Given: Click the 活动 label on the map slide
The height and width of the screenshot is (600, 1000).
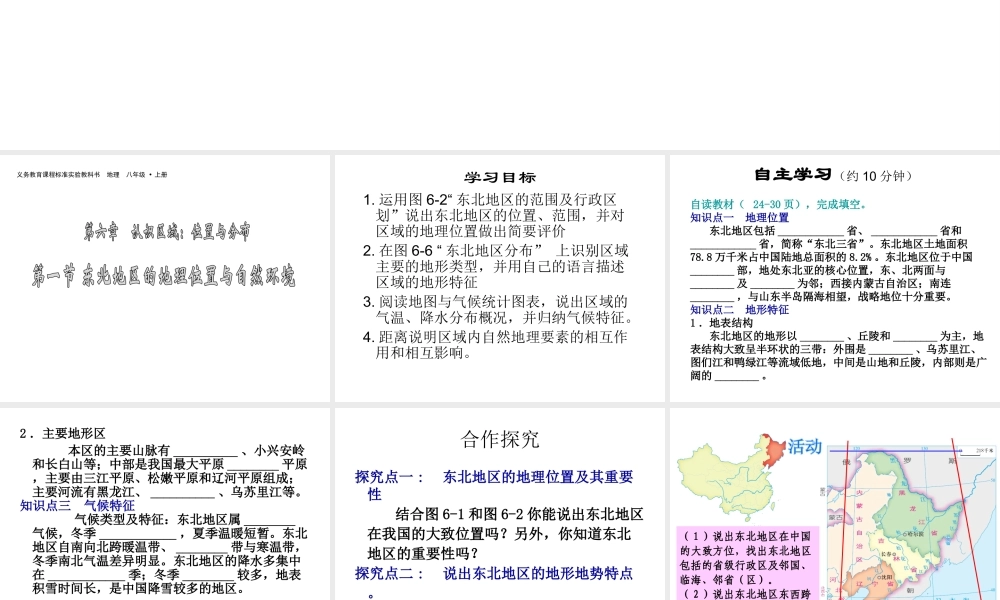Looking at the screenshot, I should point(804,446).
